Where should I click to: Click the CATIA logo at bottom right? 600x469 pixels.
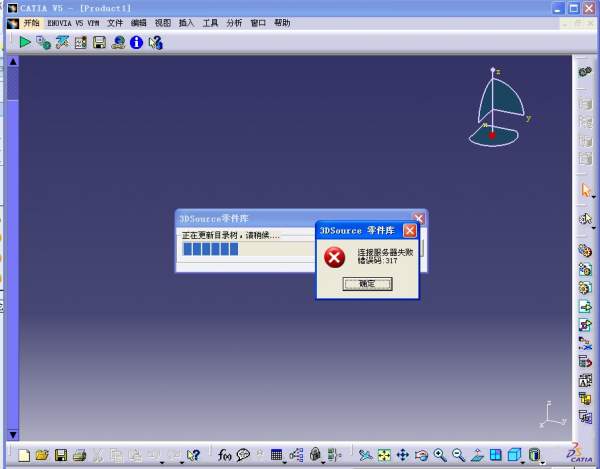pos(579,453)
